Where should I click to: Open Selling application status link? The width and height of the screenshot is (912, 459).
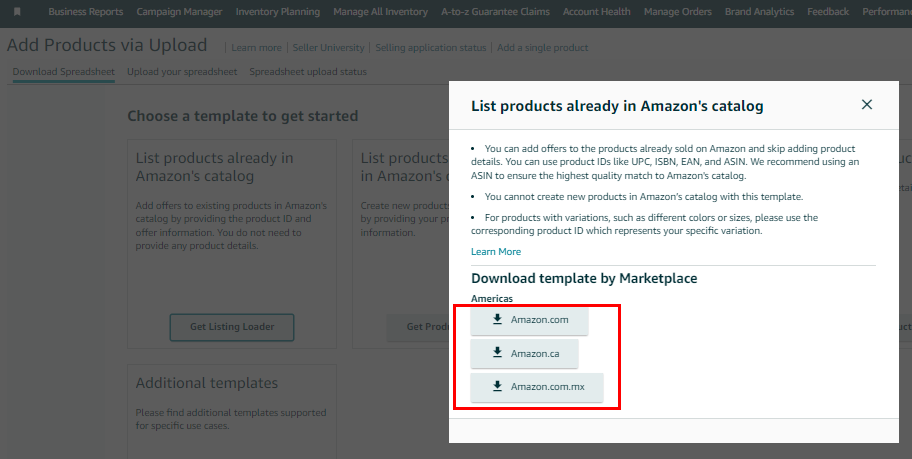point(430,48)
